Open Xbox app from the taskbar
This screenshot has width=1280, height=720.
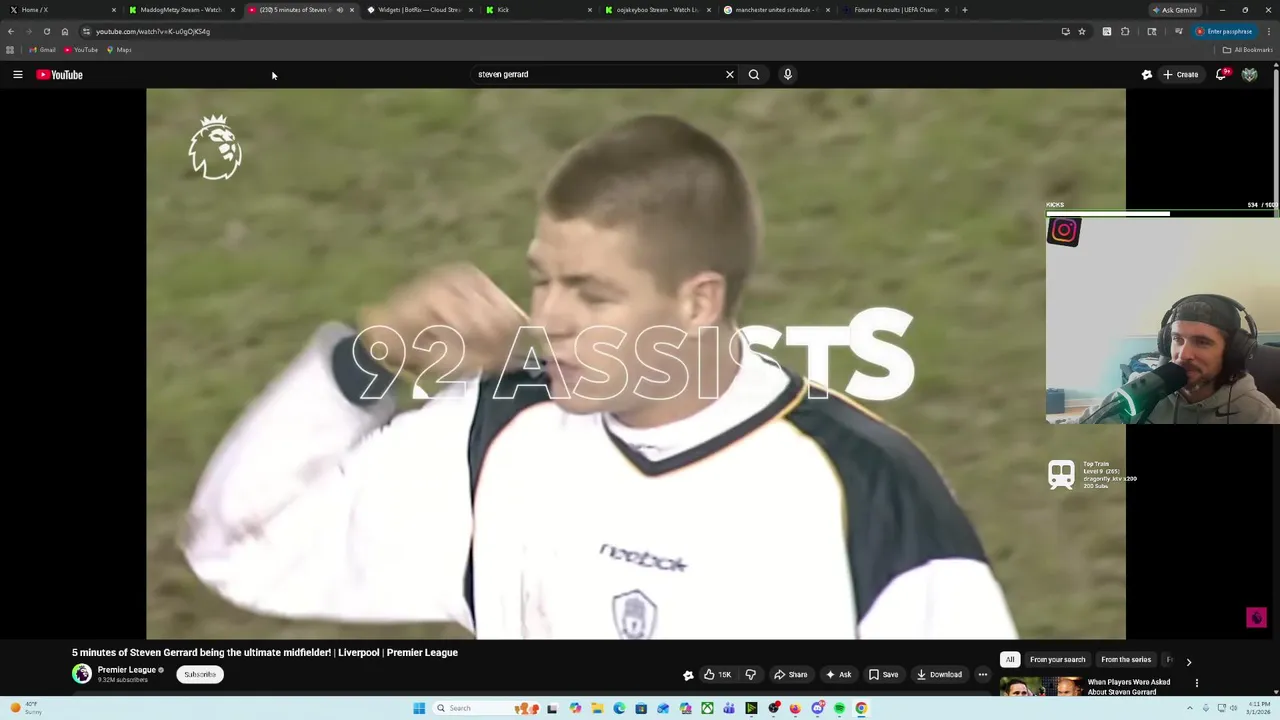(707, 708)
